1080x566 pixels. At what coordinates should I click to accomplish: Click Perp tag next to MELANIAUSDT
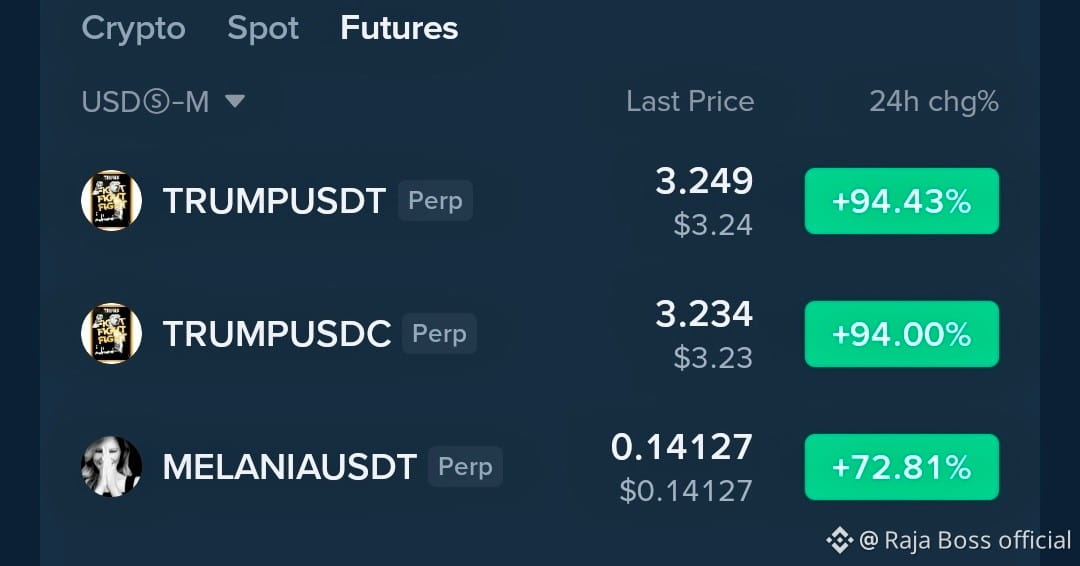466,466
